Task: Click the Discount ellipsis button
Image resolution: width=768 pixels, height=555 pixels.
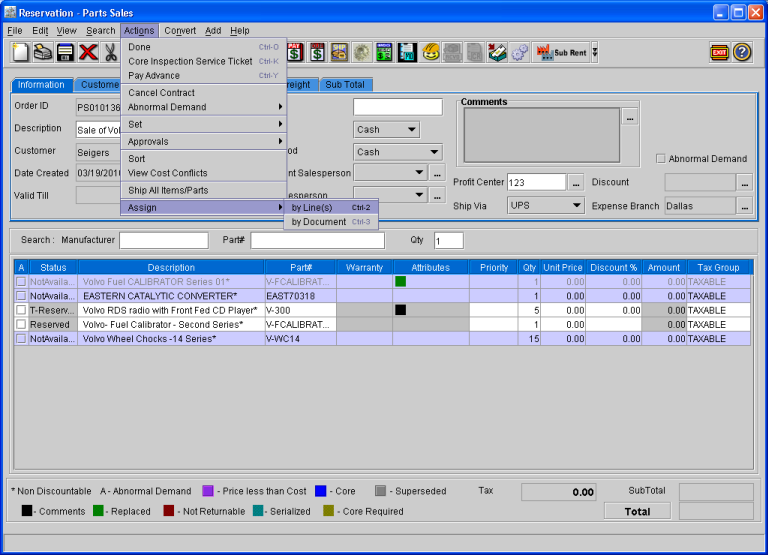Action: pos(744,183)
